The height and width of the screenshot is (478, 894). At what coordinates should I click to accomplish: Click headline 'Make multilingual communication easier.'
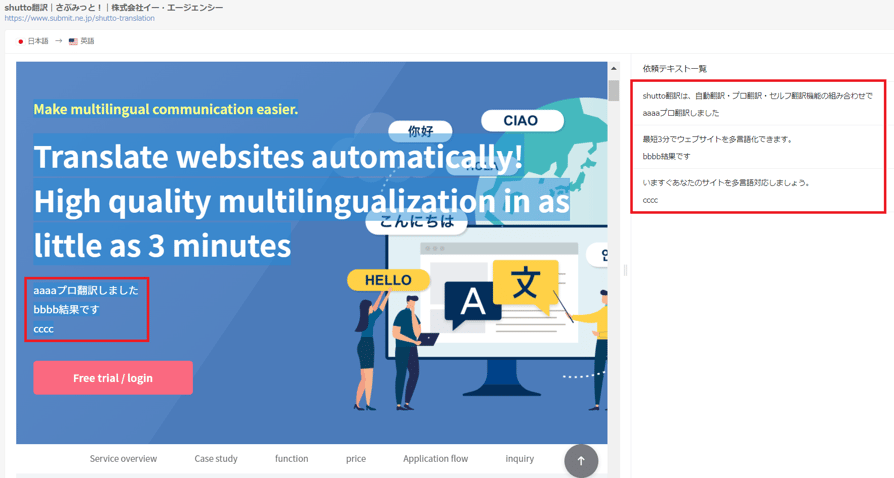click(x=165, y=109)
